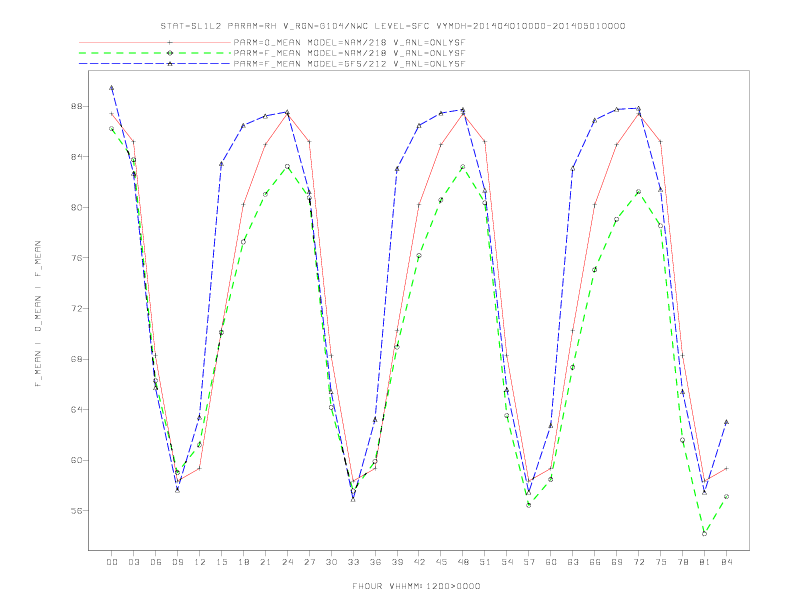Click the x-axis tick label 03
The height and width of the screenshot is (612, 792).
coord(134,562)
